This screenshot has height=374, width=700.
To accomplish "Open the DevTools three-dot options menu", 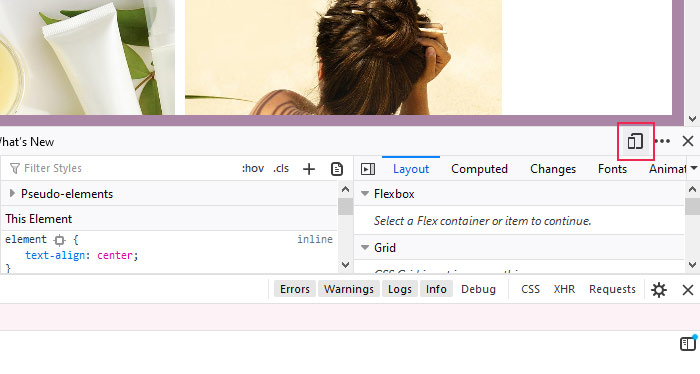I will pos(662,141).
